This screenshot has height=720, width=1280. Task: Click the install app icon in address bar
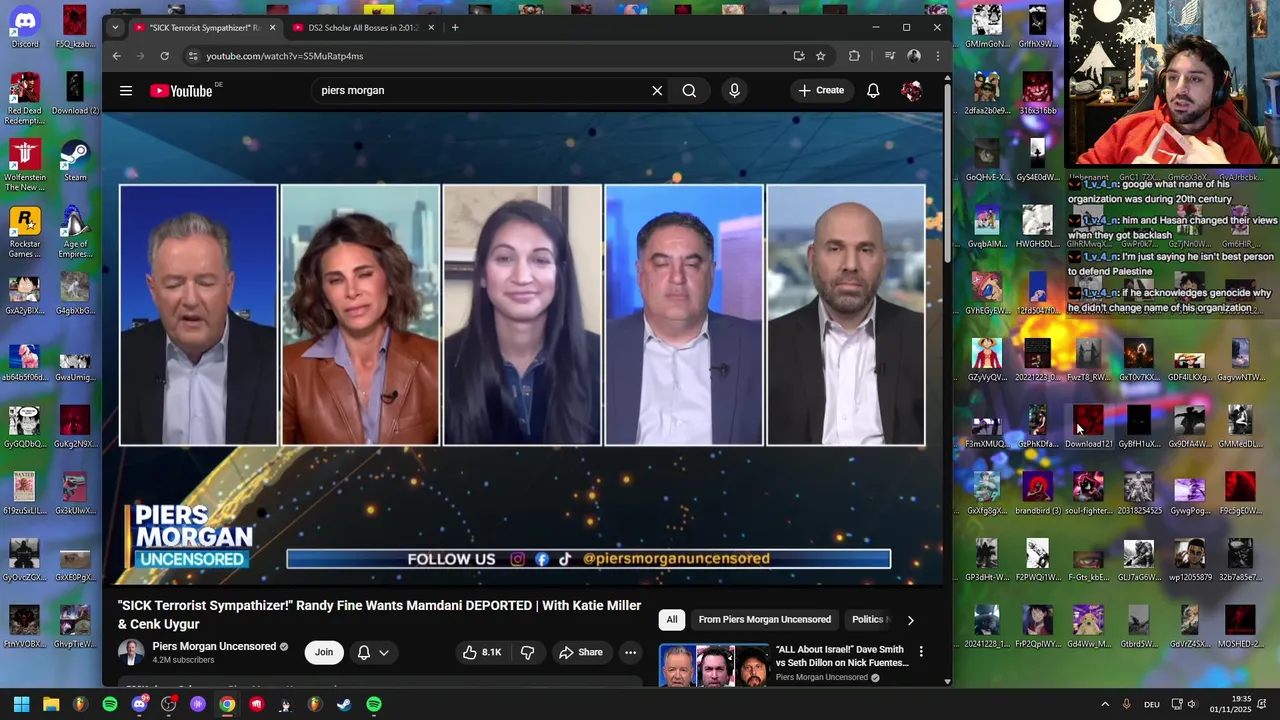(x=798, y=56)
